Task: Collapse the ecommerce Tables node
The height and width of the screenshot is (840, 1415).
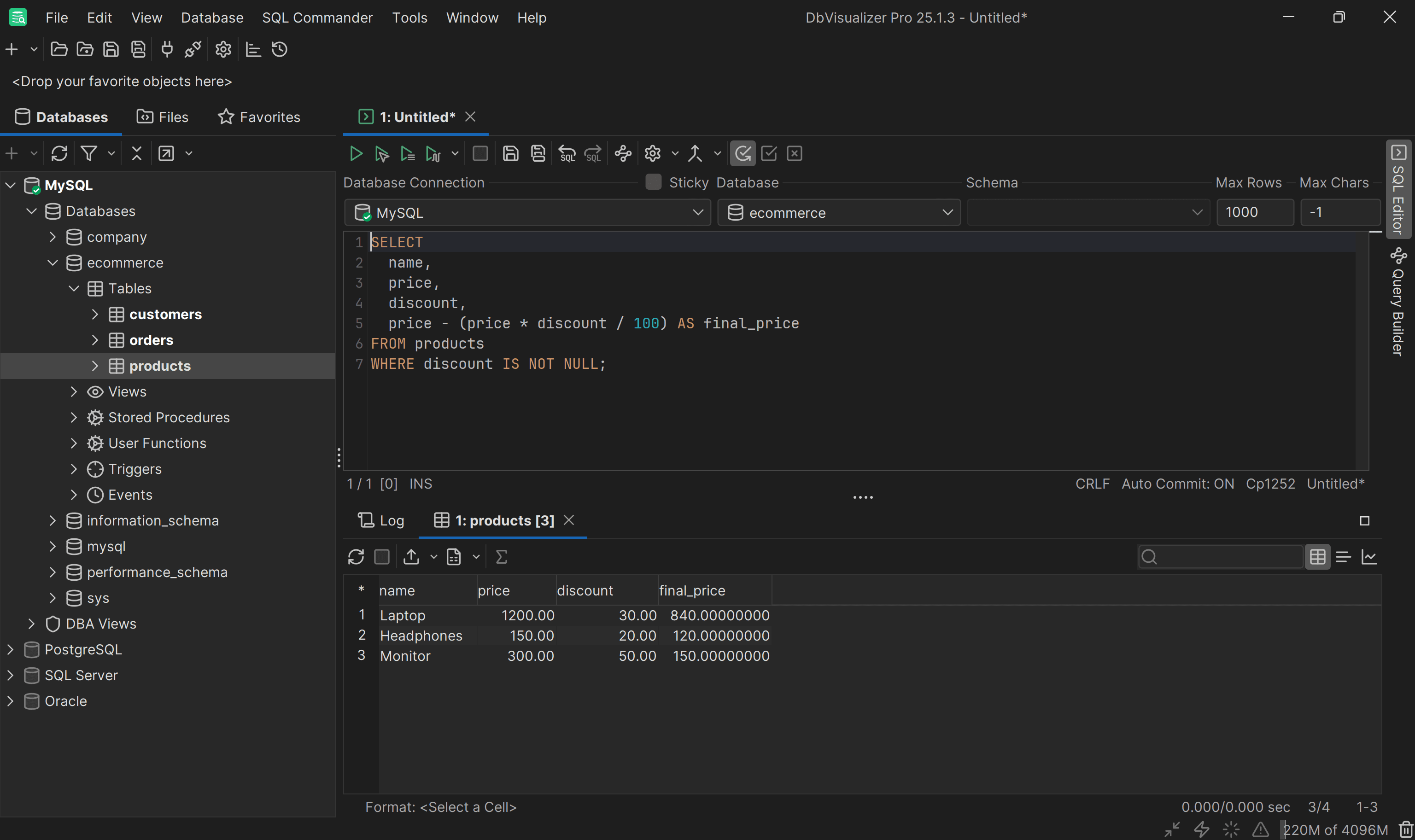Action: 74,289
